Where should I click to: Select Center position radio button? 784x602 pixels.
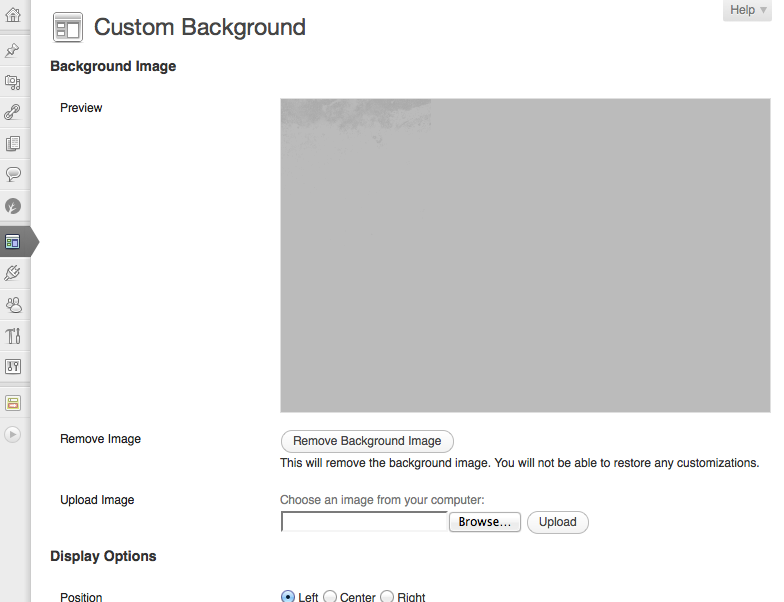click(330, 597)
